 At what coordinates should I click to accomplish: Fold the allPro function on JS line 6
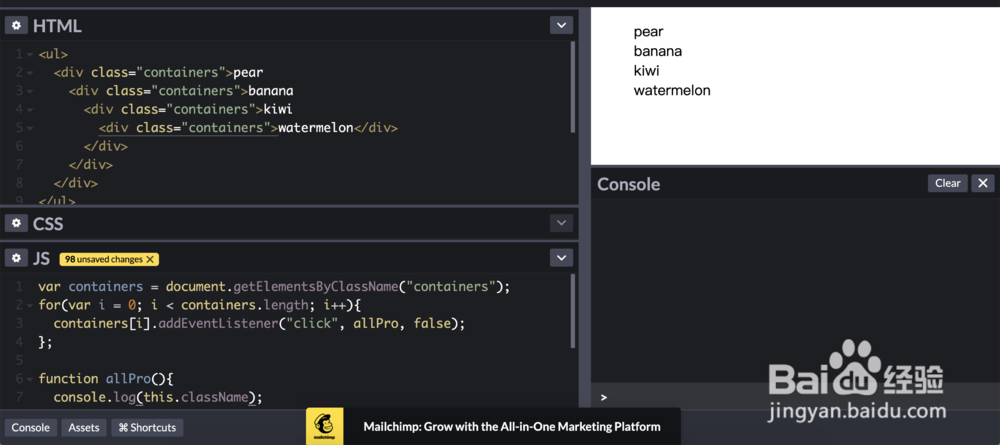pos(30,379)
